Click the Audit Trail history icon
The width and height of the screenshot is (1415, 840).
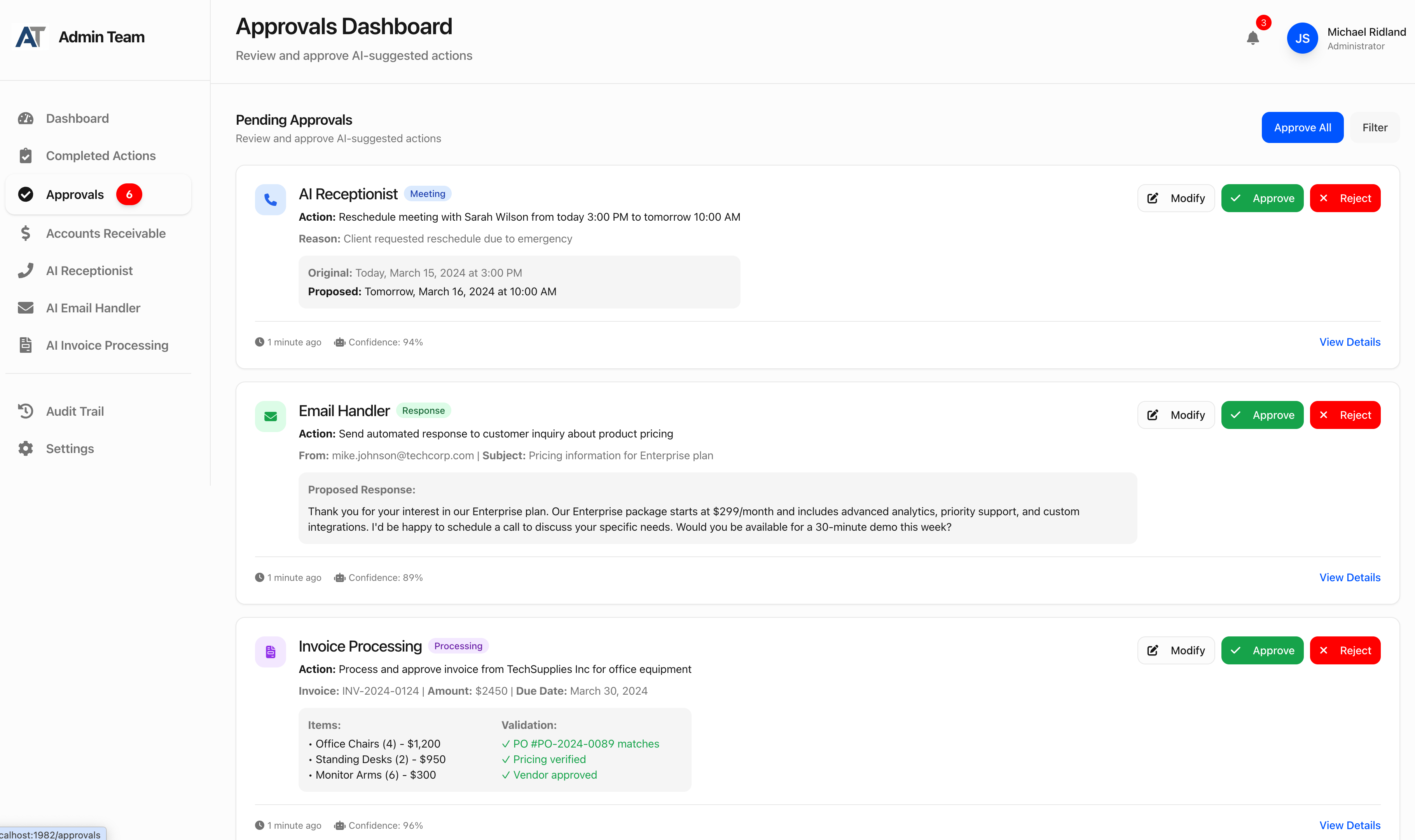point(26,411)
